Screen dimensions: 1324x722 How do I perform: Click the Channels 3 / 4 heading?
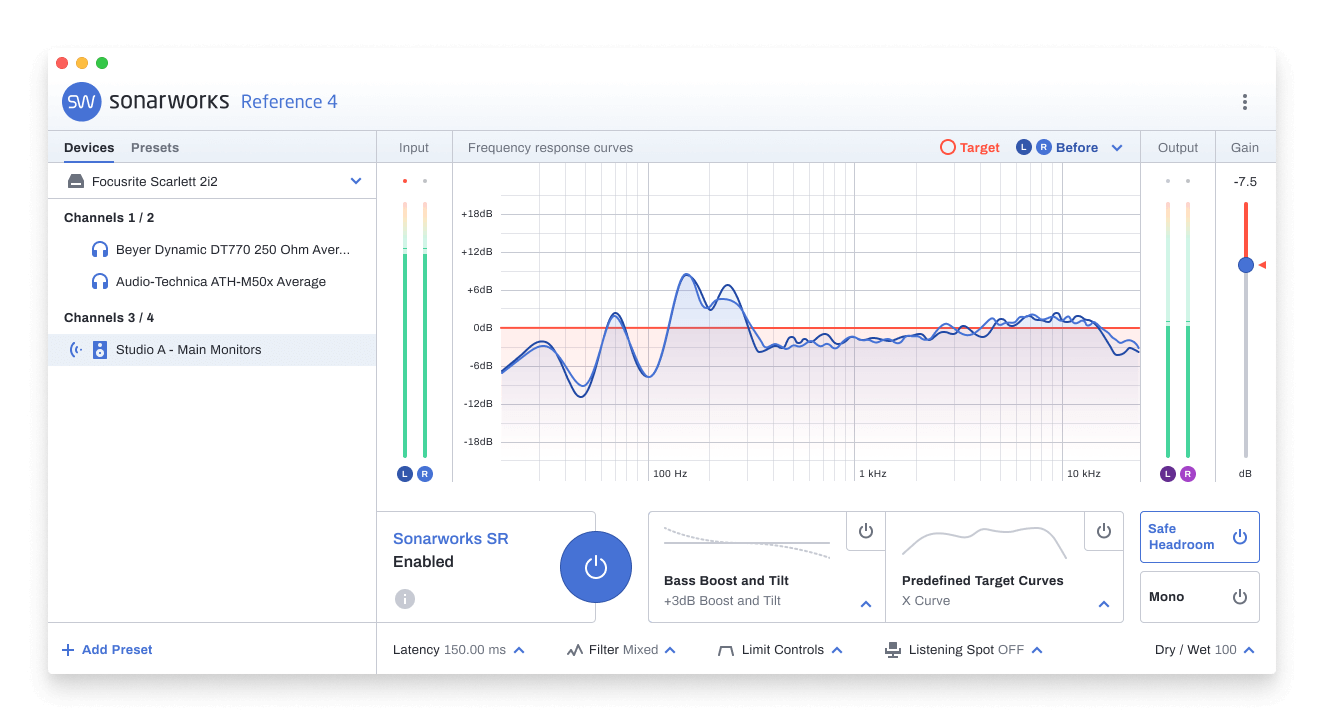tap(109, 318)
